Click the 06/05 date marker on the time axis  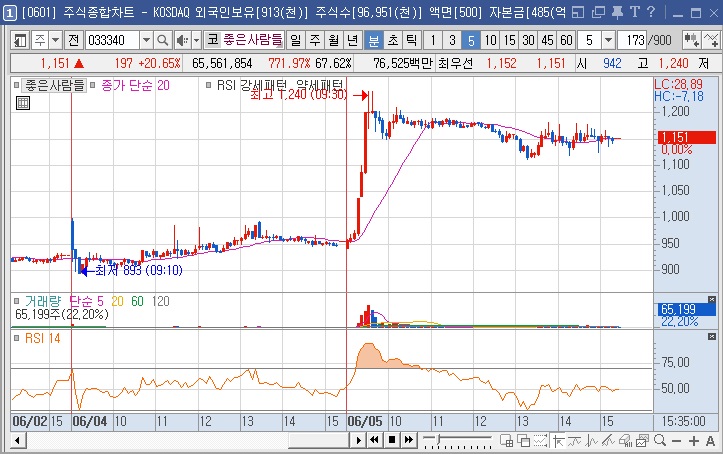click(364, 421)
